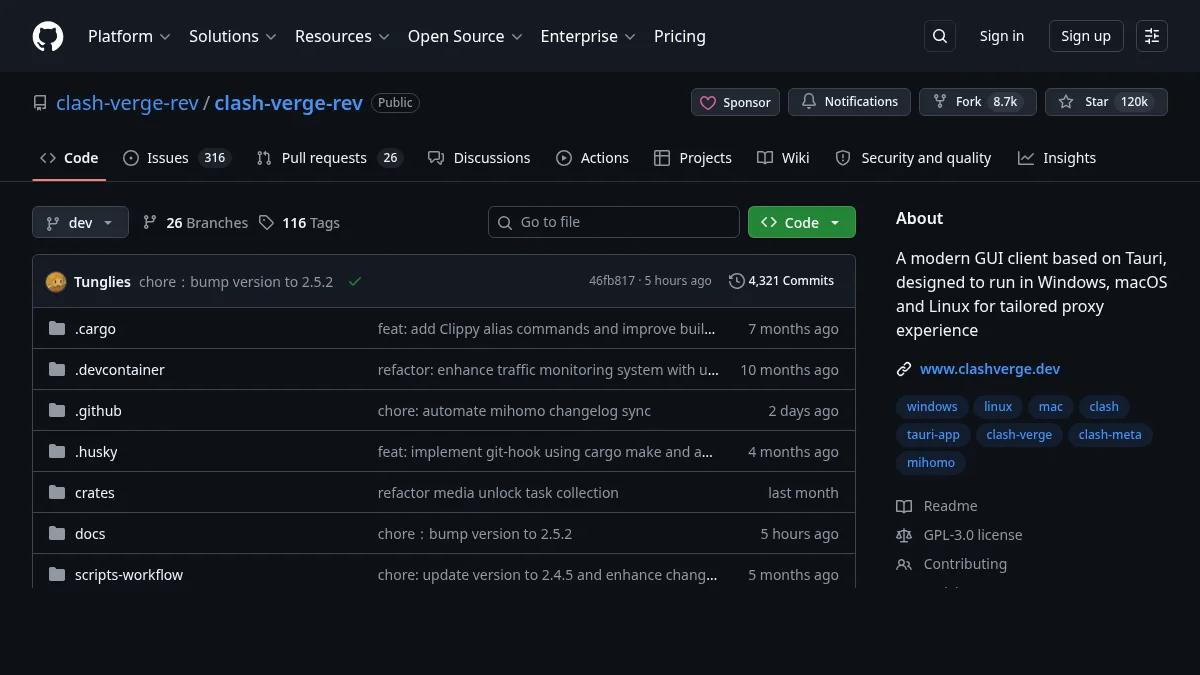
Task: Select the clash-meta topic tag
Action: (x=1110, y=435)
